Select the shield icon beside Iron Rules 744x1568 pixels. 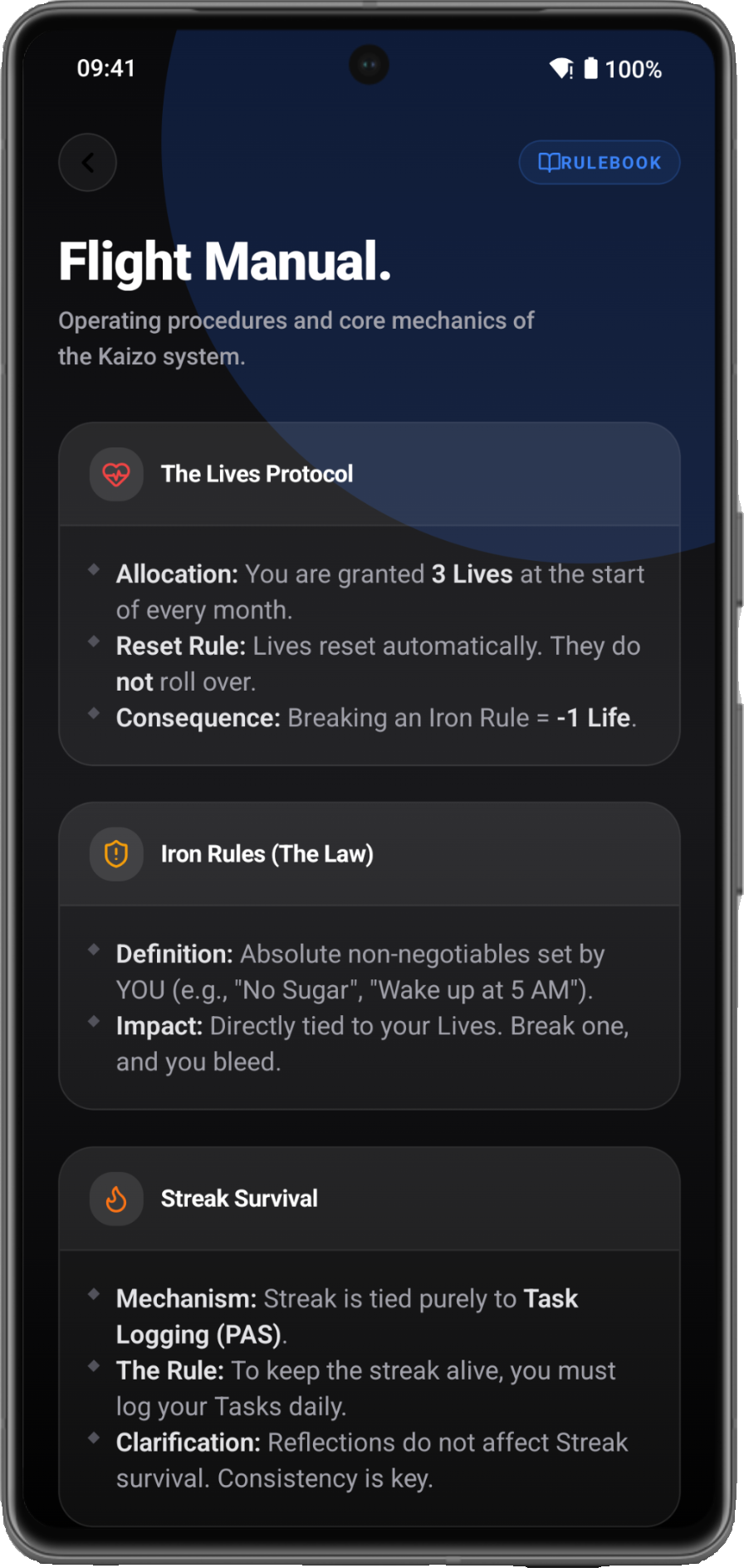116,853
